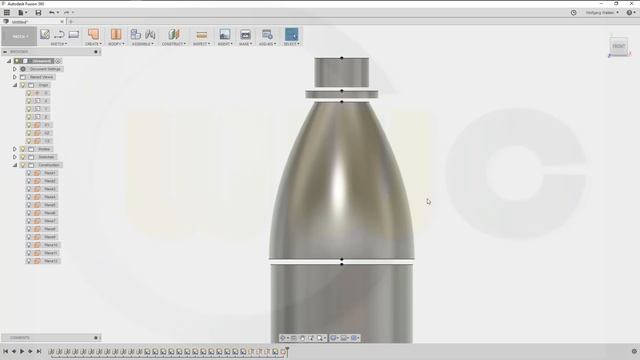Click the FRONT face of the ViewCube
This screenshot has width=640, height=360.
pos(618,46)
